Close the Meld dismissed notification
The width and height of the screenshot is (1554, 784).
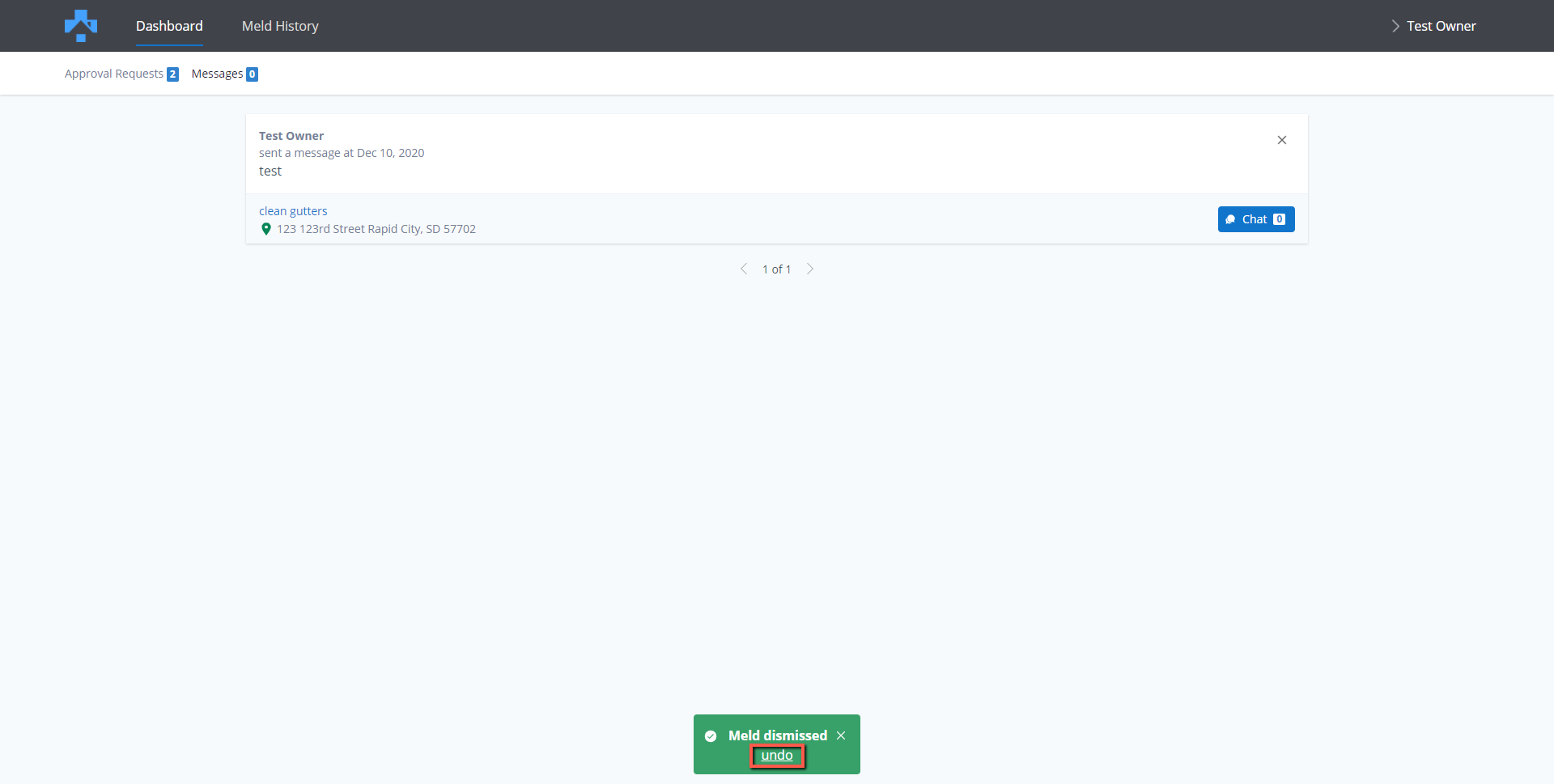coord(841,735)
